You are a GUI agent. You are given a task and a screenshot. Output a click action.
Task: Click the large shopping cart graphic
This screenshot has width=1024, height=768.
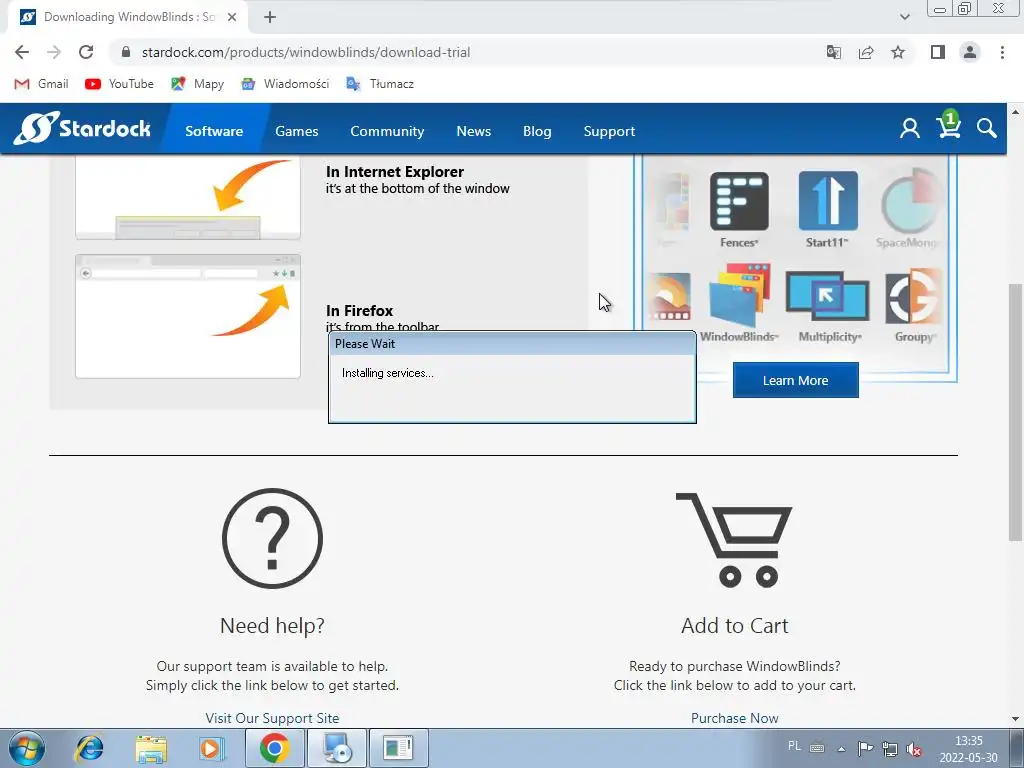734,539
